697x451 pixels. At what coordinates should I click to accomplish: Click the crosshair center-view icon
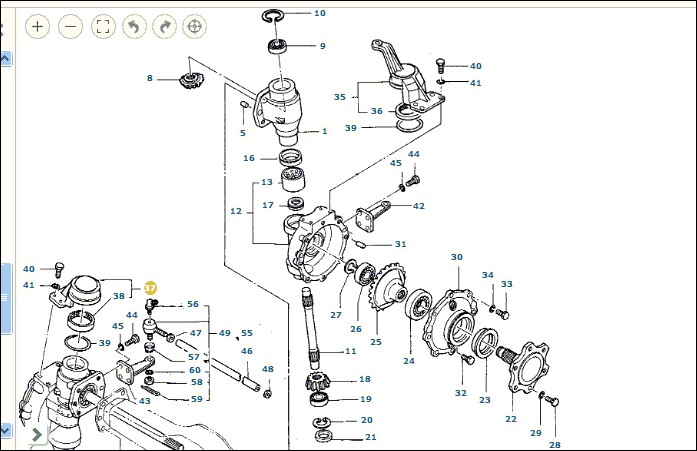195,27
